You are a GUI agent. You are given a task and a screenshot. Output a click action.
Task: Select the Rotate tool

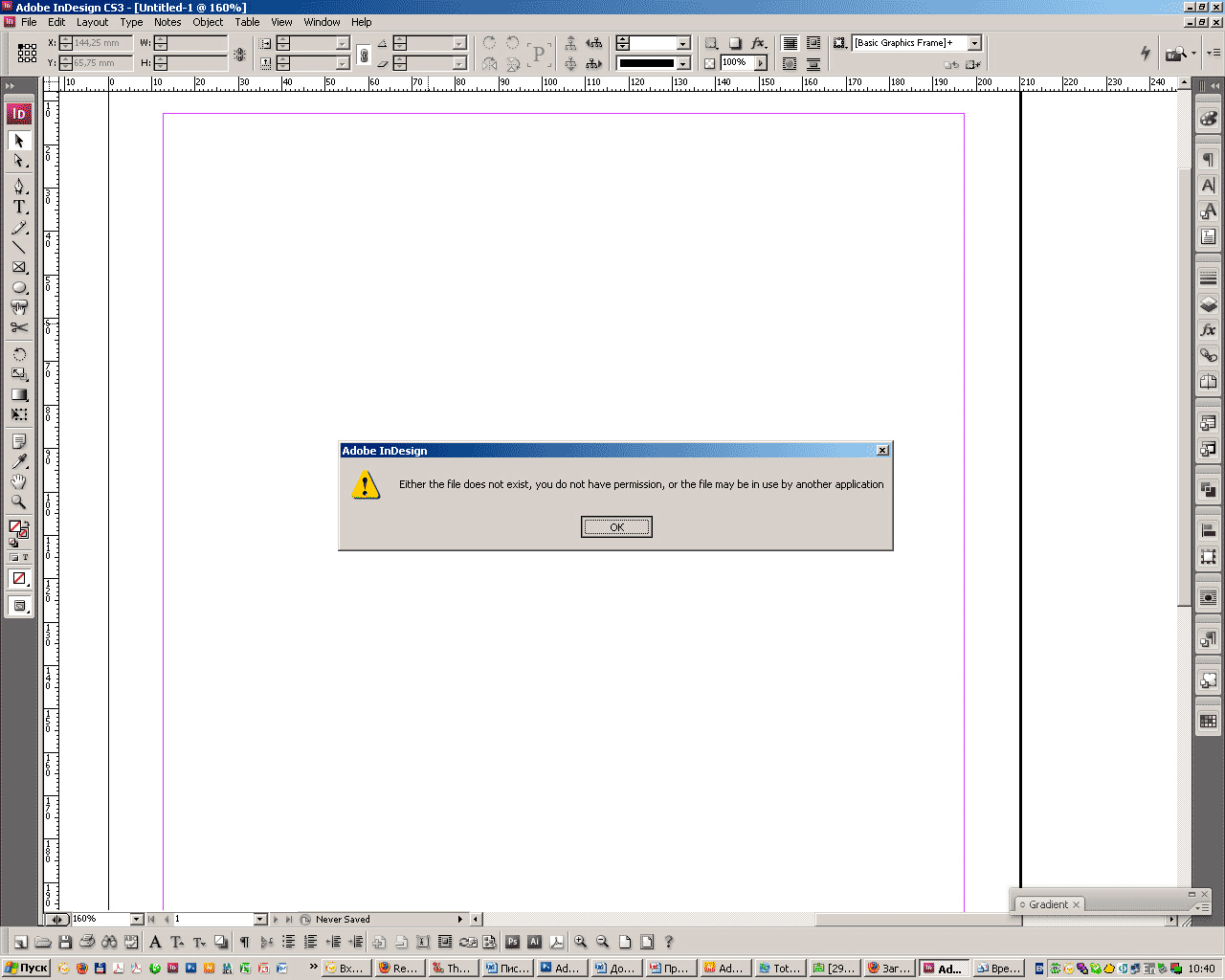point(18,354)
